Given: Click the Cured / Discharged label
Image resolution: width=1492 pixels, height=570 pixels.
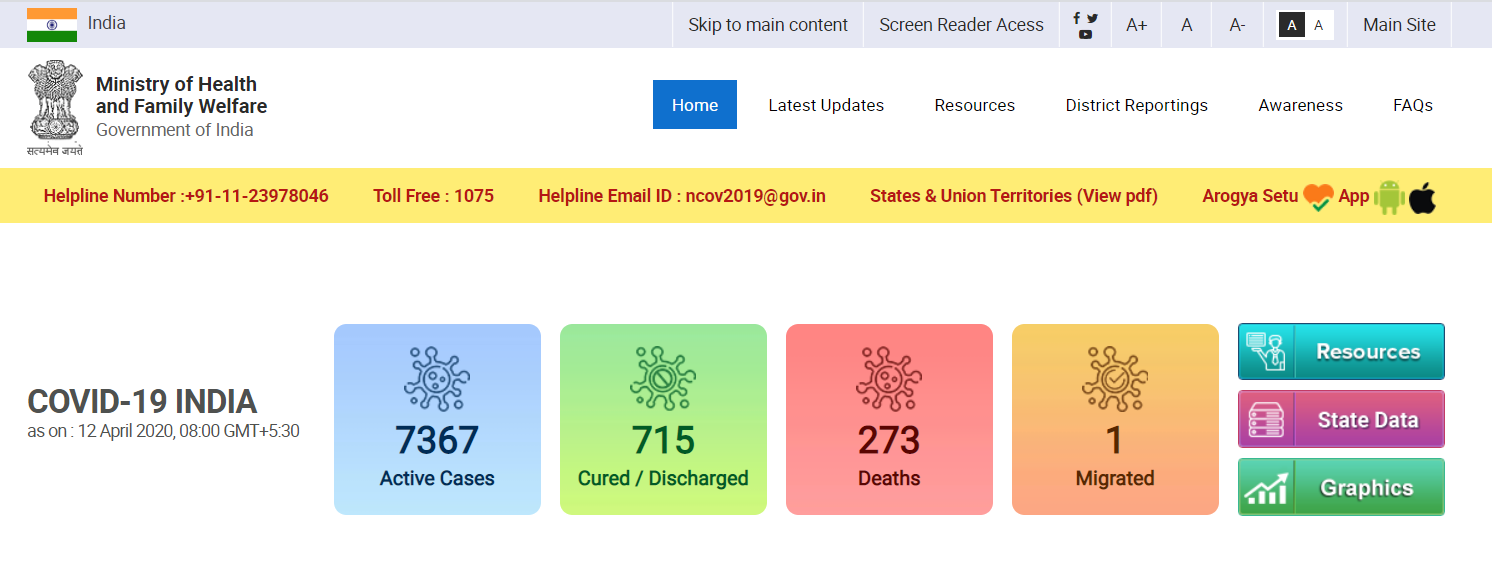Looking at the screenshot, I should pyautogui.click(x=663, y=479).
